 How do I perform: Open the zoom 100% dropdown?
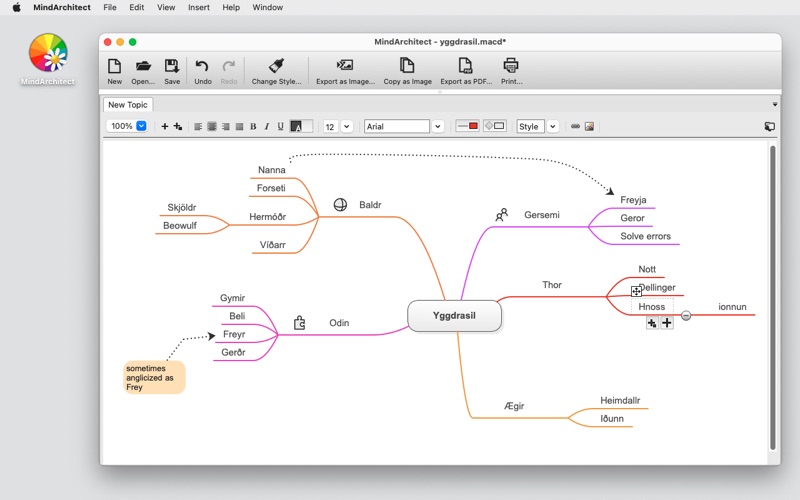point(141,126)
